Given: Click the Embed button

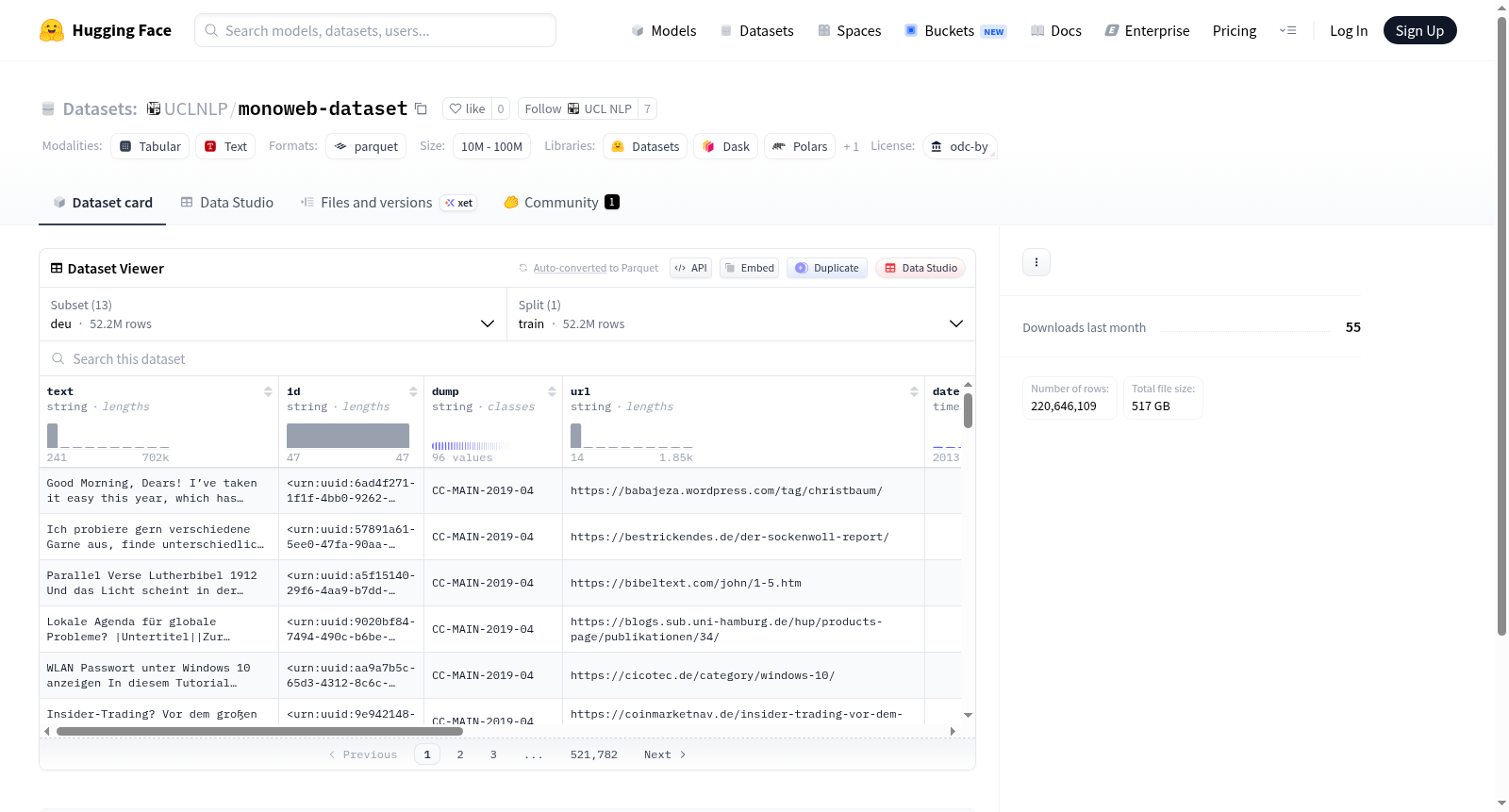Looking at the screenshot, I should (749, 269).
